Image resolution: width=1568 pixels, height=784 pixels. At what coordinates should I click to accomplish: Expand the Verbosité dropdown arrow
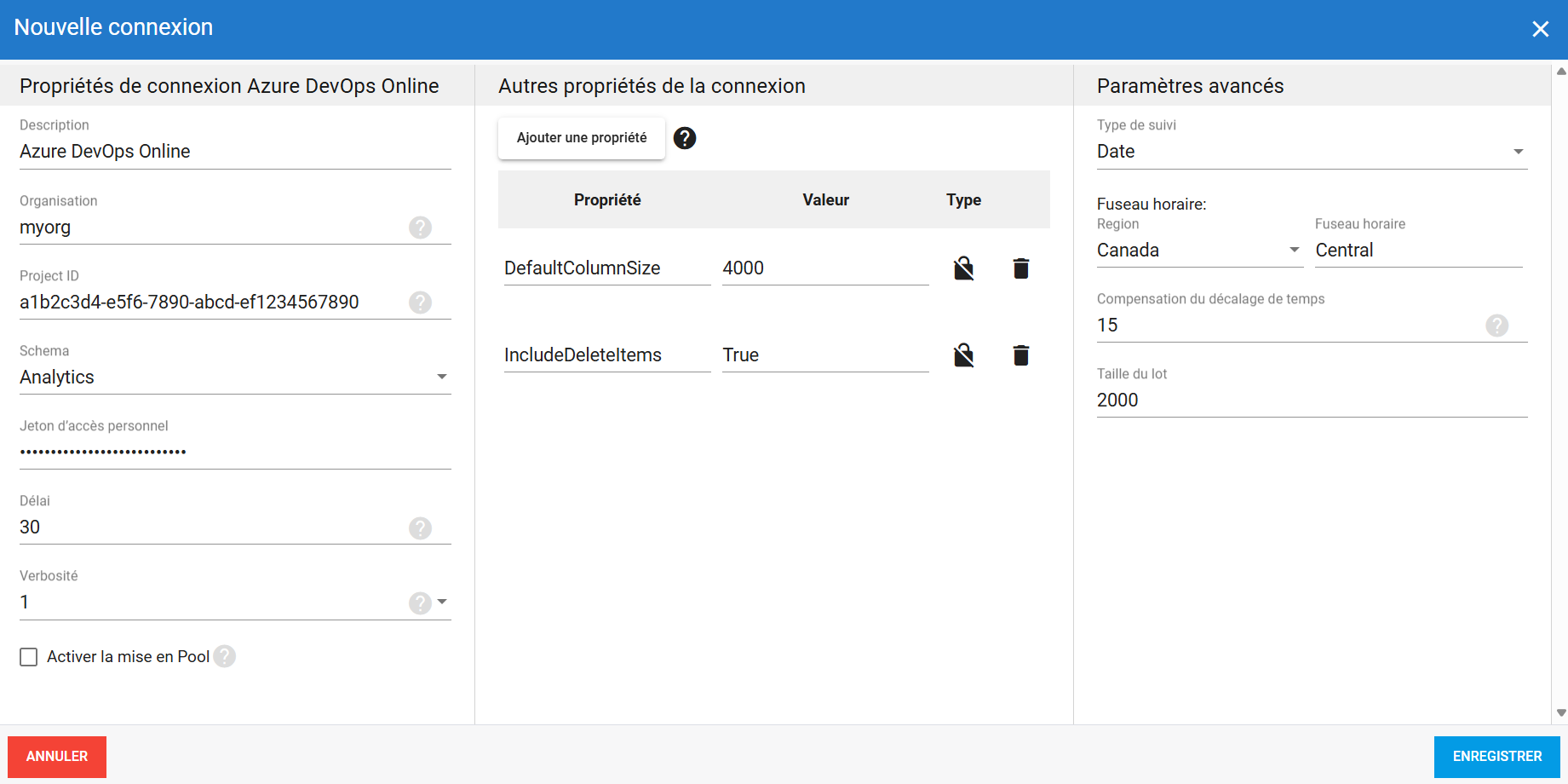point(442,602)
